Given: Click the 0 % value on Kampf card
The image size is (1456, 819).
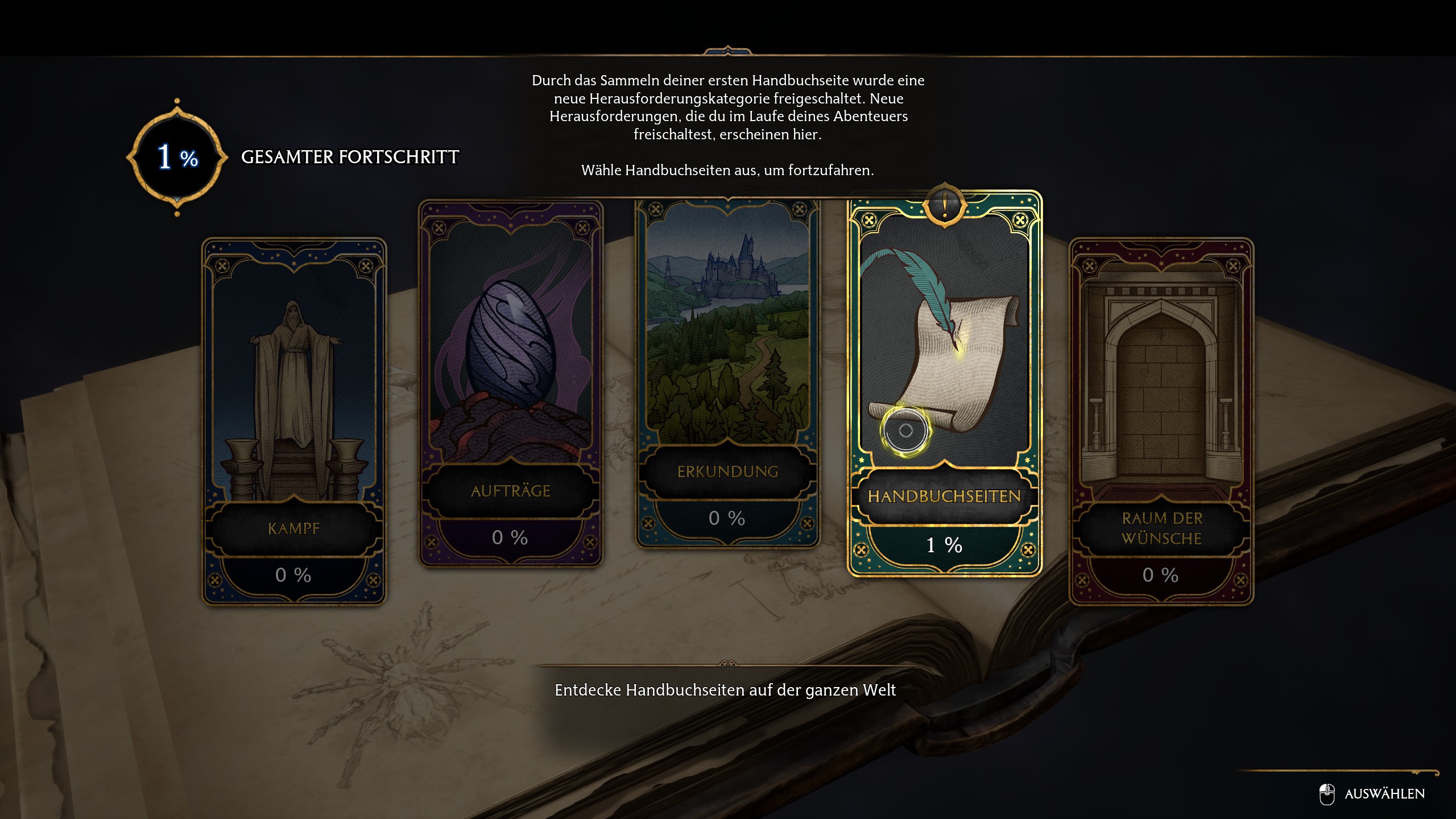Looking at the screenshot, I should point(293,575).
